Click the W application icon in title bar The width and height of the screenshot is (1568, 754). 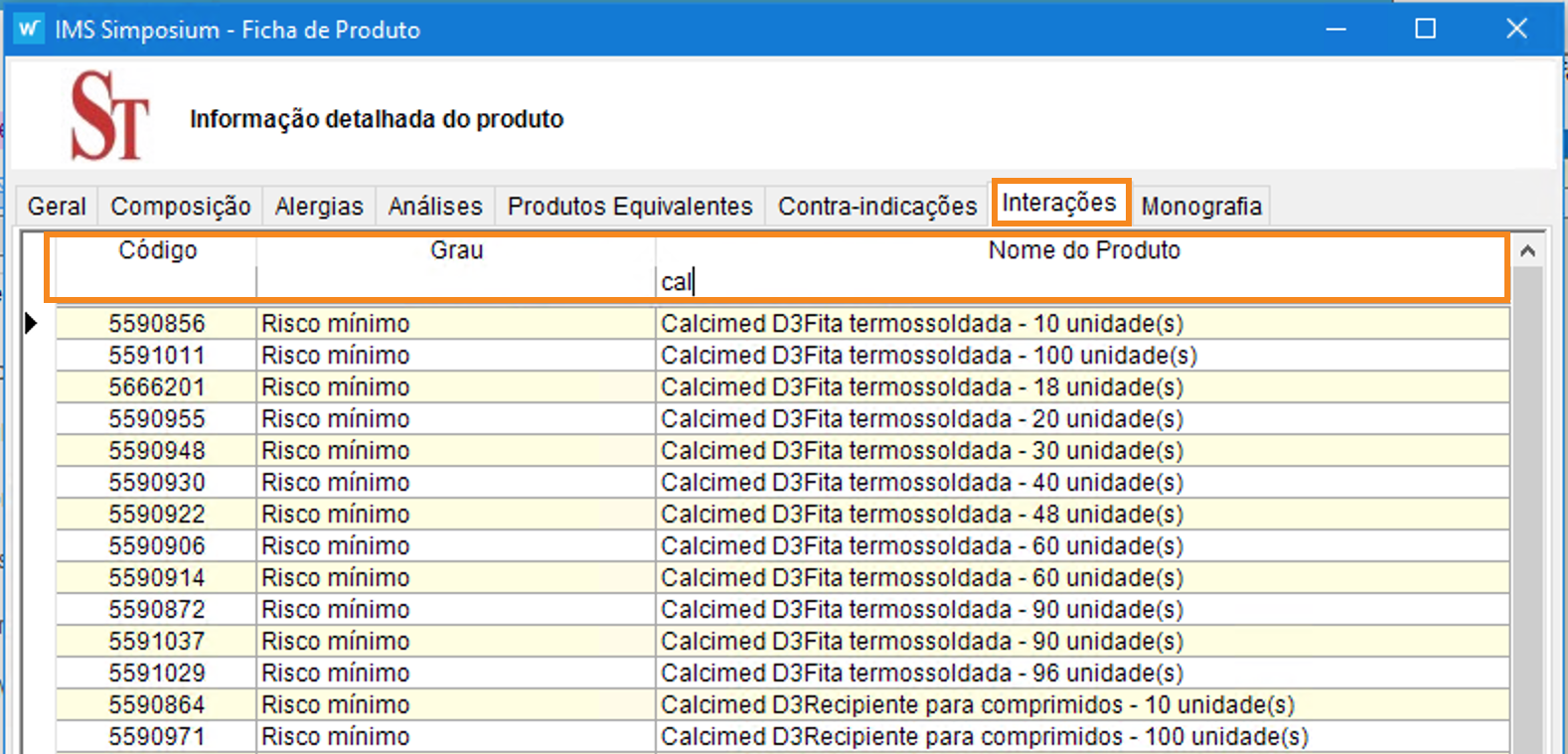click(29, 29)
